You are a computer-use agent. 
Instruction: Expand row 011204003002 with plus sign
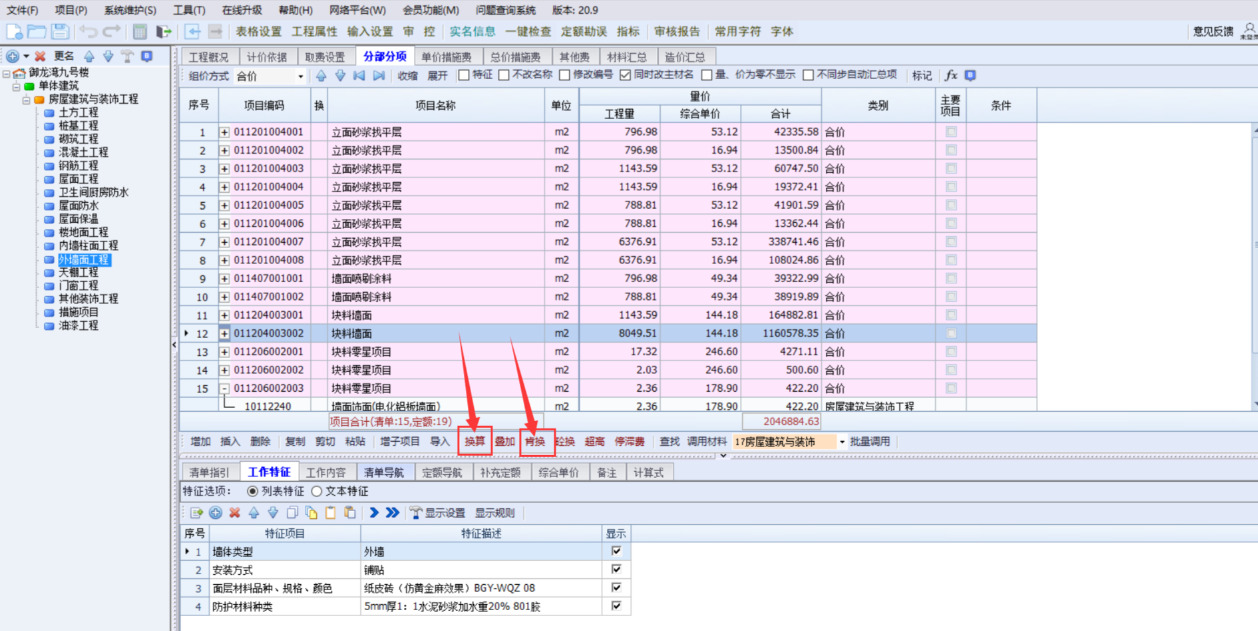224,333
